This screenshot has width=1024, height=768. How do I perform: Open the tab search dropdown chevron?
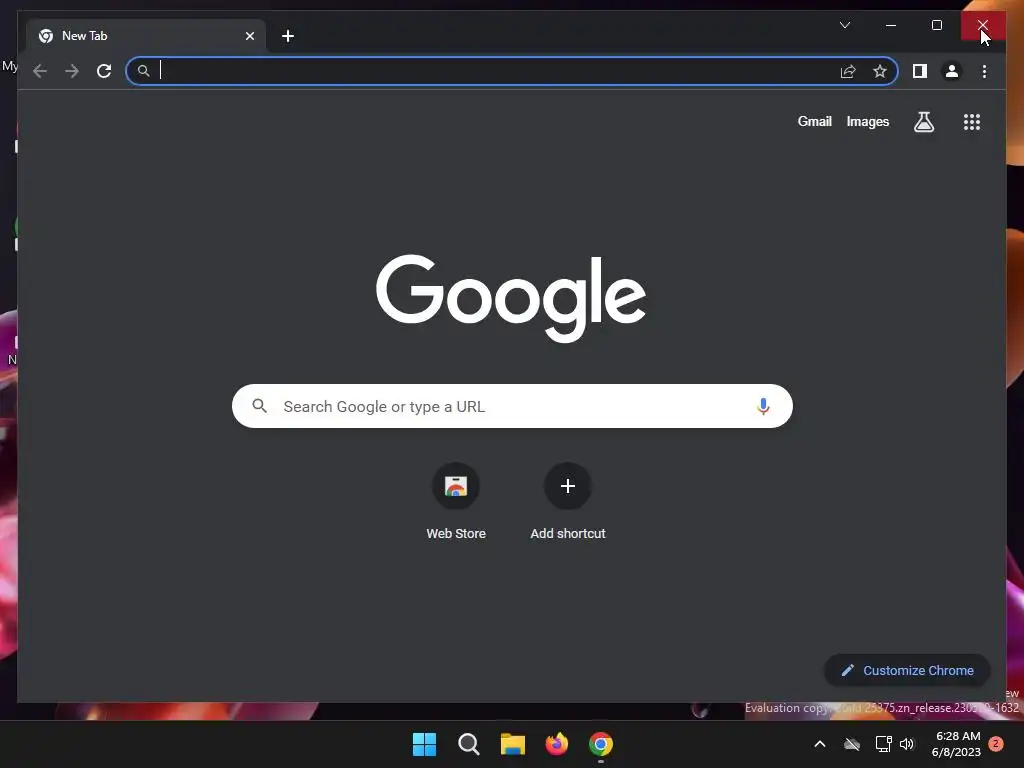(x=844, y=25)
